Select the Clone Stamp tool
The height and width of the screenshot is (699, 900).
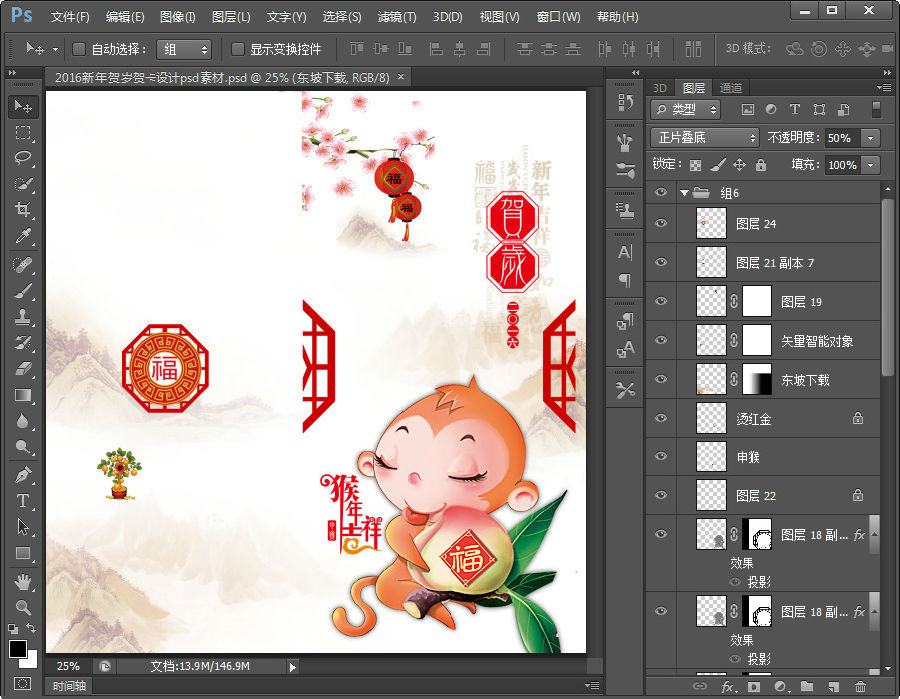click(x=23, y=316)
